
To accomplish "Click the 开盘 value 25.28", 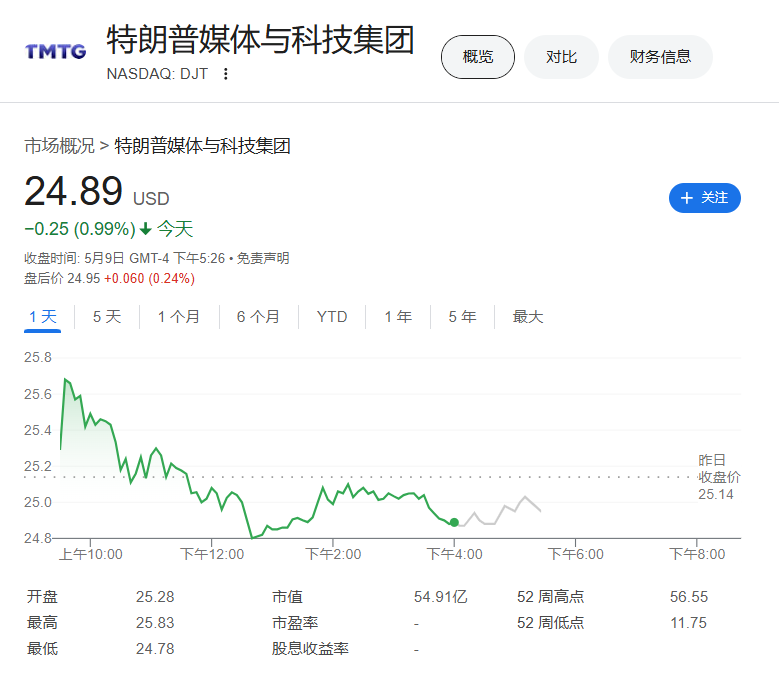I will click(x=155, y=597).
